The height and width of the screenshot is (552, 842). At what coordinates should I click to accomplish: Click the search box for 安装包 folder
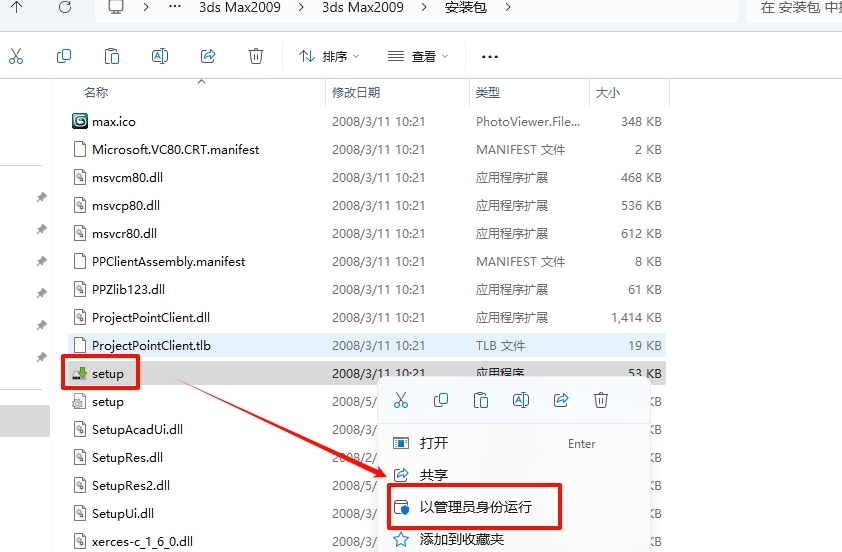pyautogui.click(x=795, y=8)
